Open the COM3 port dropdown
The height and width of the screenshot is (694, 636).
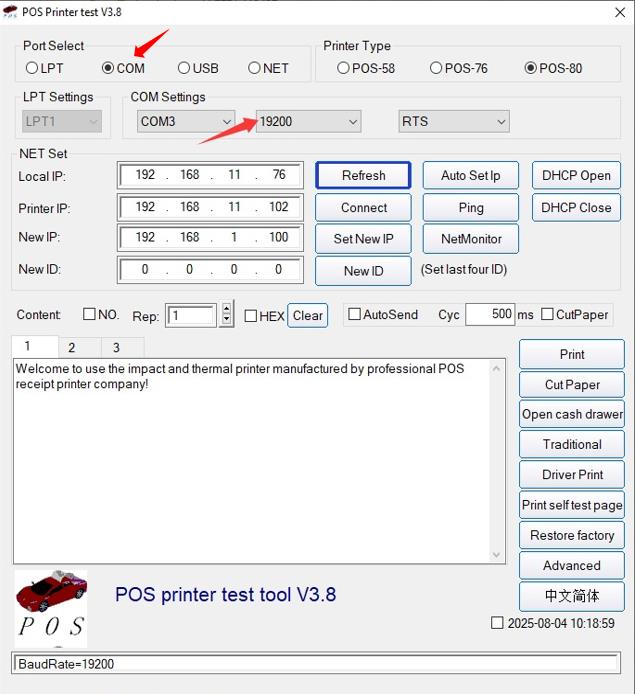point(185,121)
